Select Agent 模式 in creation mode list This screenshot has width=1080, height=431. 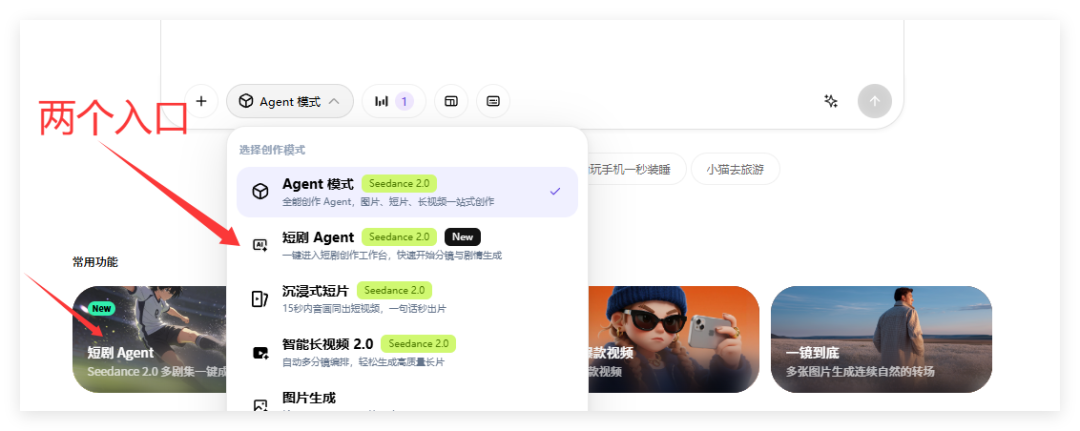click(407, 192)
